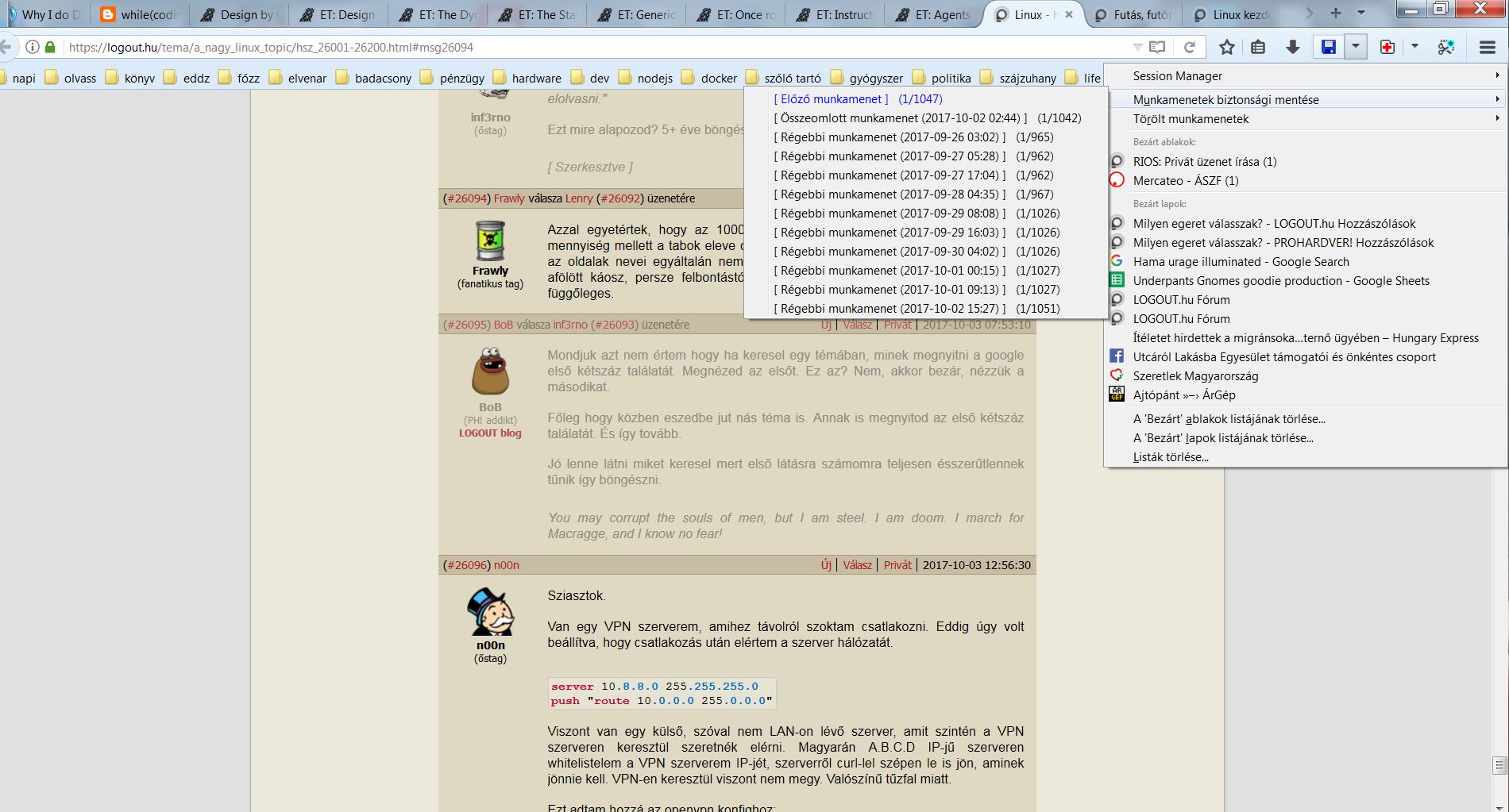Open the 'badacsony' bookmark folder
The image size is (1509, 812).
coord(373,78)
